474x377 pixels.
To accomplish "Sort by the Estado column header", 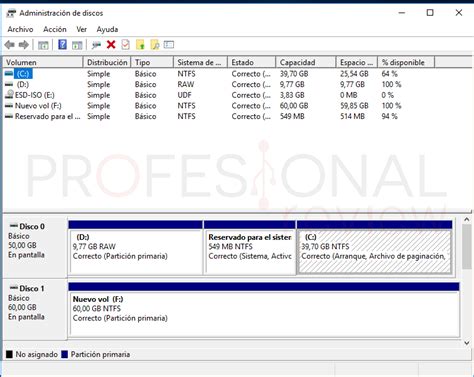I will tap(252, 62).
